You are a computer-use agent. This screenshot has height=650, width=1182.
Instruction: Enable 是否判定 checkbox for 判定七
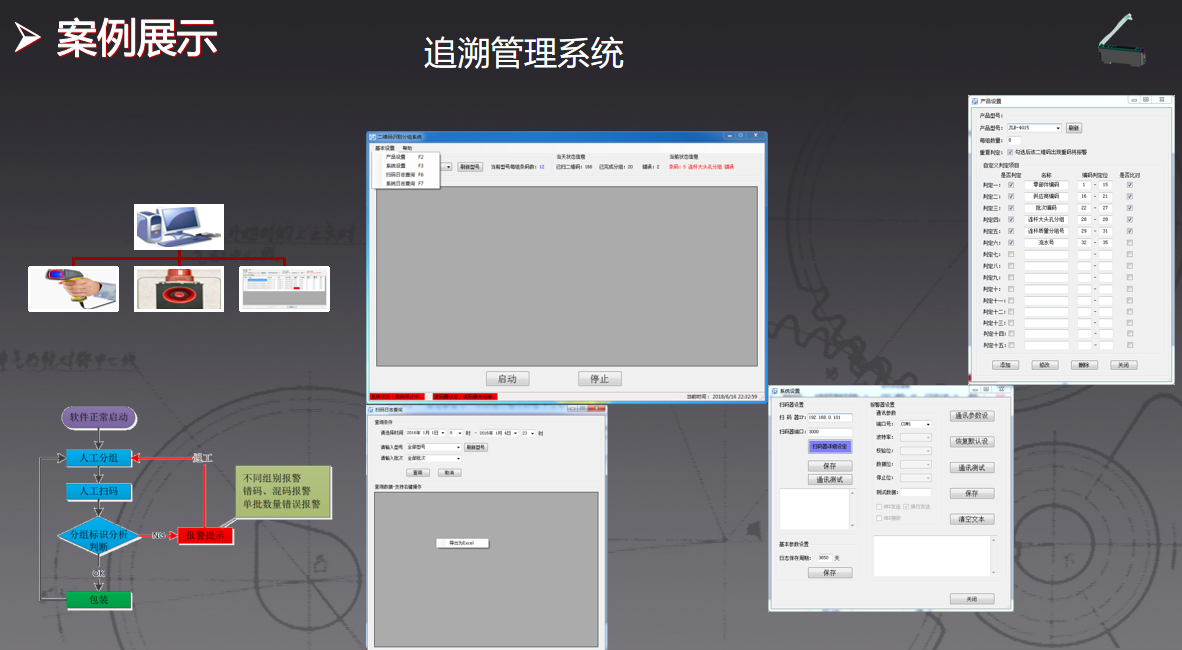pos(1011,254)
